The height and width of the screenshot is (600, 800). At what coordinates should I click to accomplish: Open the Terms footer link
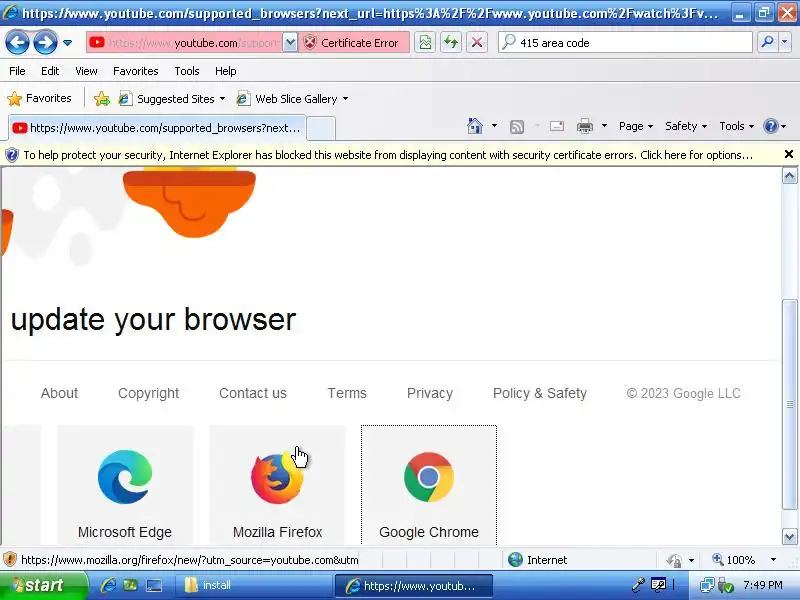click(x=347, y=393)
